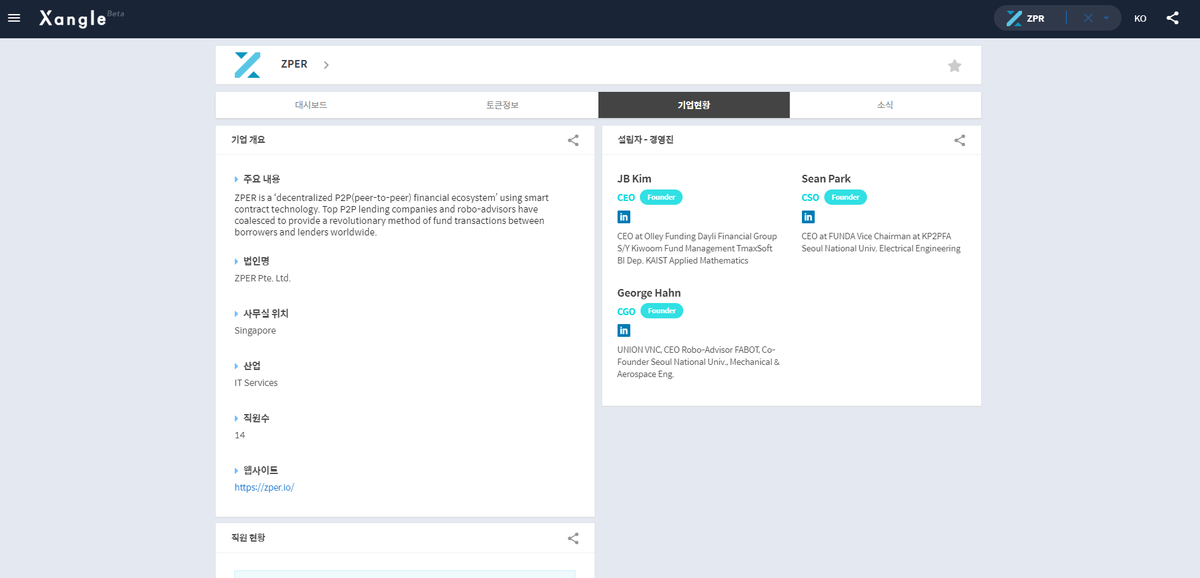Click the IT Services industry text

tap(256, 383)
